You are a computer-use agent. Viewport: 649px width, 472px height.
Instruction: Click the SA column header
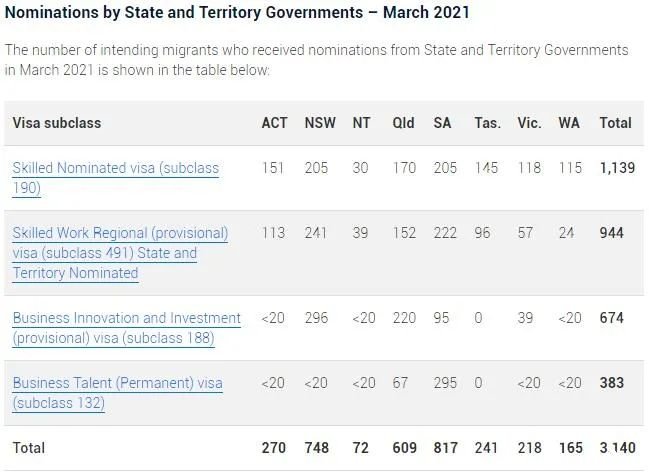click(442, 123)
